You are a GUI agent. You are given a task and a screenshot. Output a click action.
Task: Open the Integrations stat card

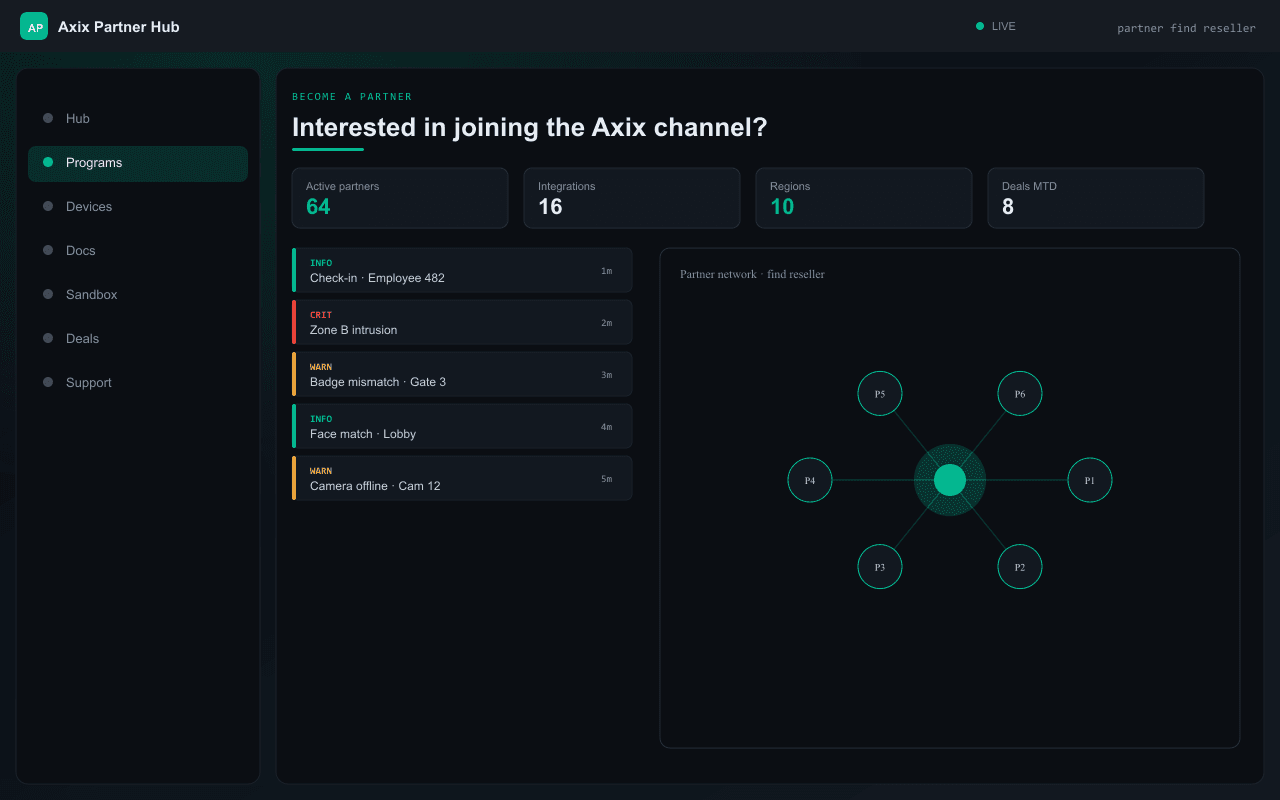632,198
